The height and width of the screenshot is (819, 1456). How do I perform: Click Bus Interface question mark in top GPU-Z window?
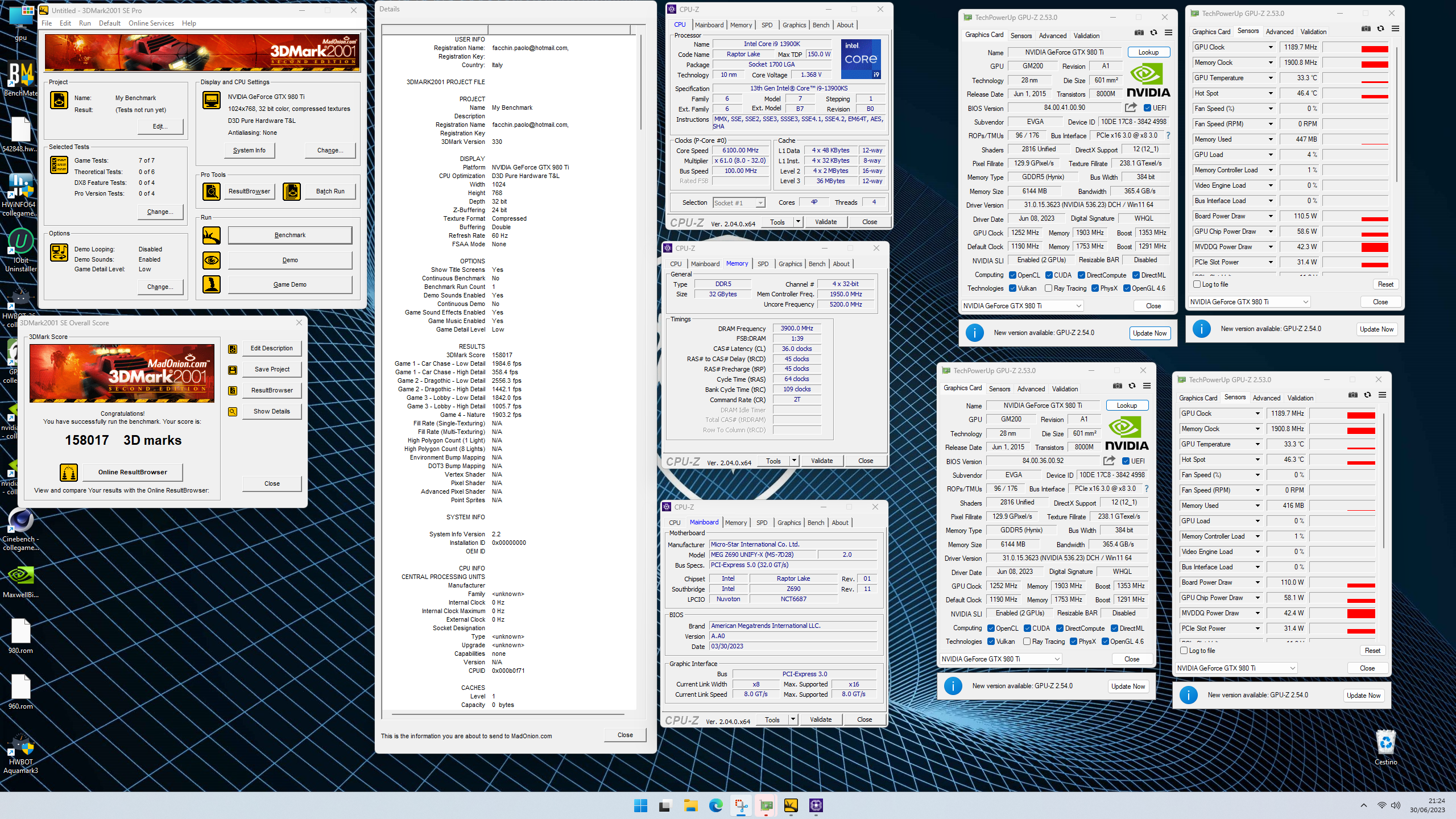coord(1168,135)
